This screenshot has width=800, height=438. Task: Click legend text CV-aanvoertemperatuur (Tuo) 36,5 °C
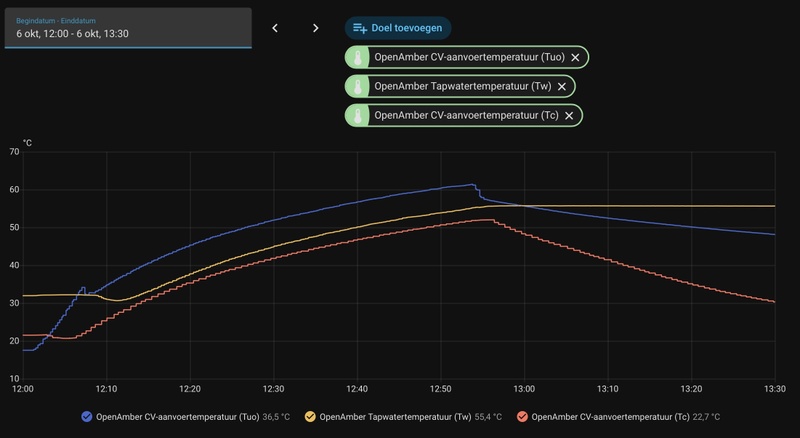click(x=193, y=417)
